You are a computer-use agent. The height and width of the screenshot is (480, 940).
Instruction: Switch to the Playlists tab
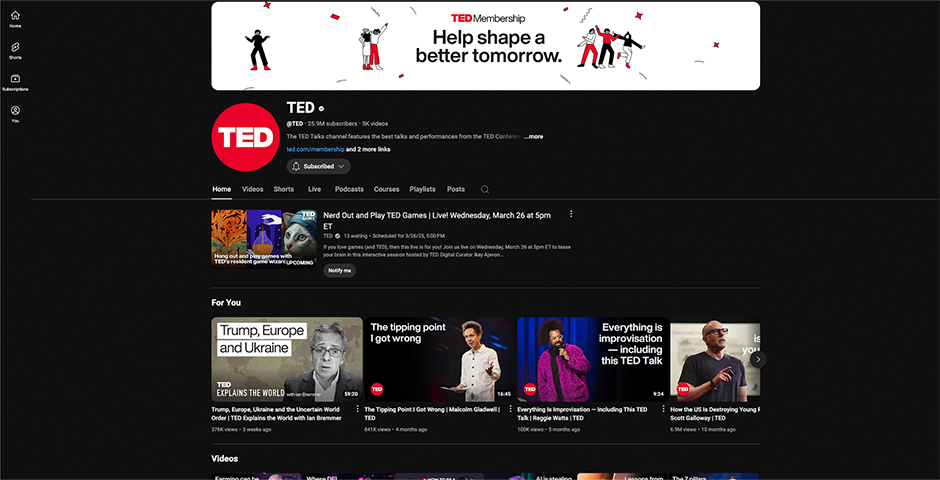pyautogui.click(x=422, y=189)
